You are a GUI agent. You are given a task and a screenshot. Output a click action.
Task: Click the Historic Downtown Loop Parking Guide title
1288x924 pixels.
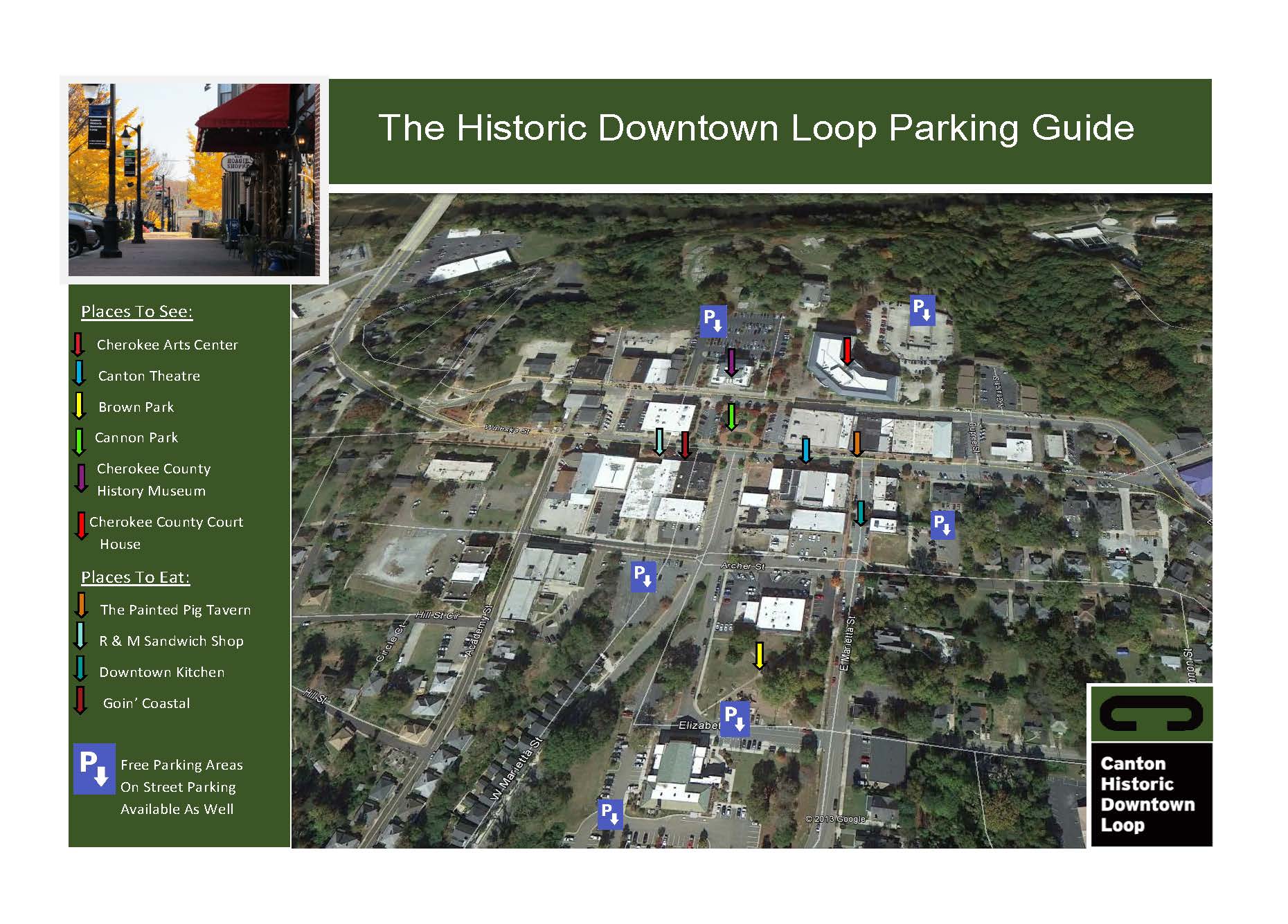tap(755, 128)
